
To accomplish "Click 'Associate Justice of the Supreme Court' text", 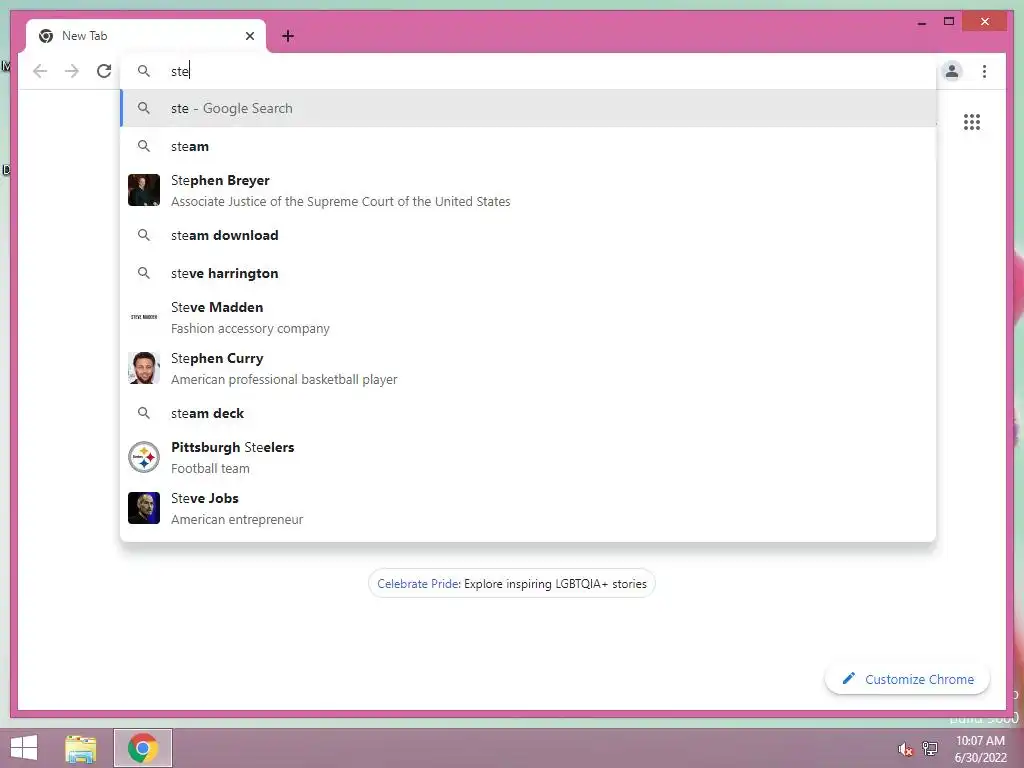I will (340, 202).
